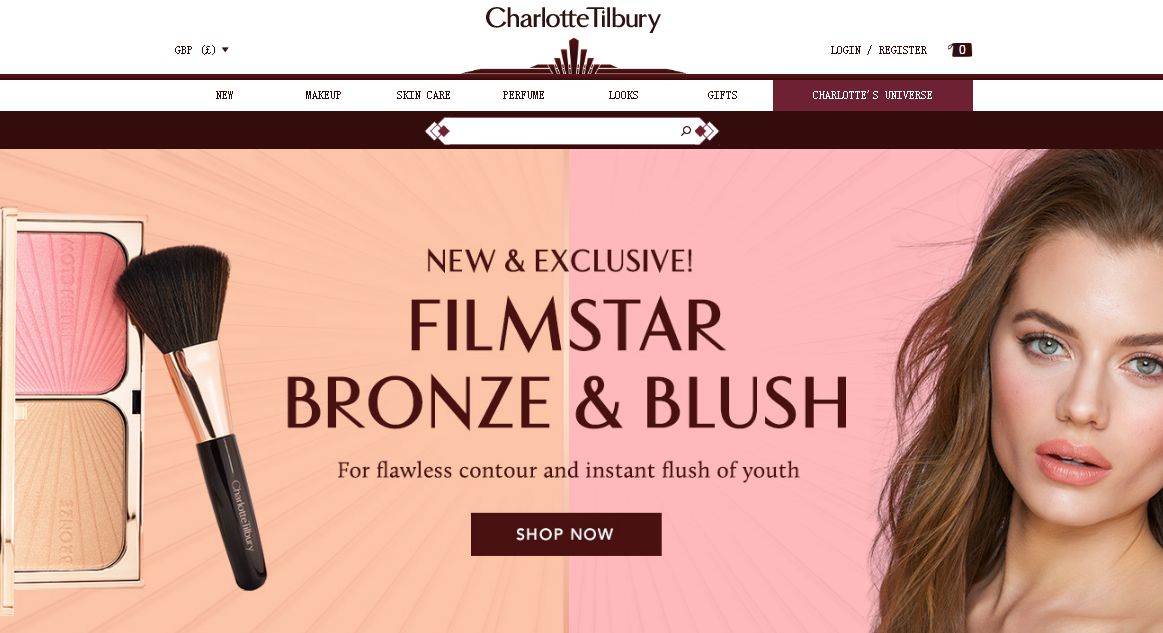This screenshot has width=1163, height=633.
Task: Click the blush and bronze palette image
Action: tap(72, 401)
